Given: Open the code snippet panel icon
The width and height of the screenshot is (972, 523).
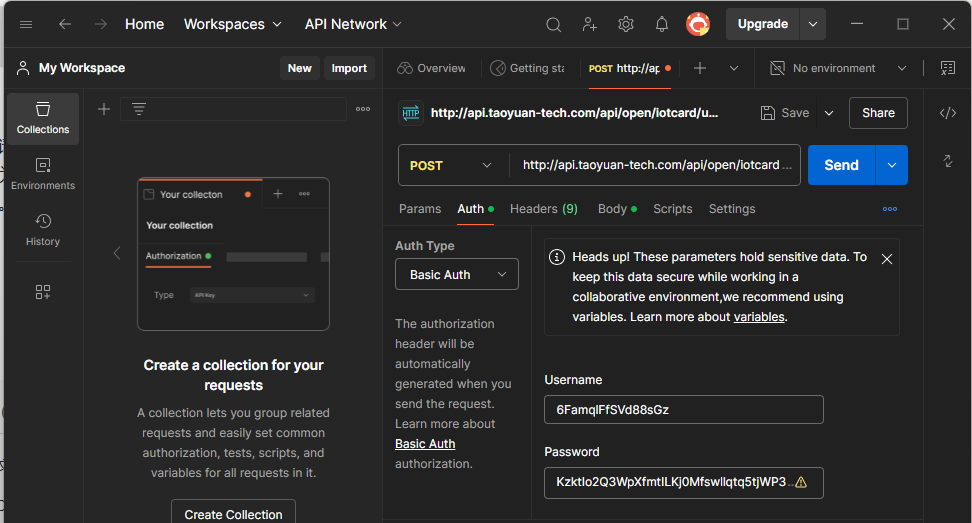Looking at the screenshot, I should (x=947, y=113).
